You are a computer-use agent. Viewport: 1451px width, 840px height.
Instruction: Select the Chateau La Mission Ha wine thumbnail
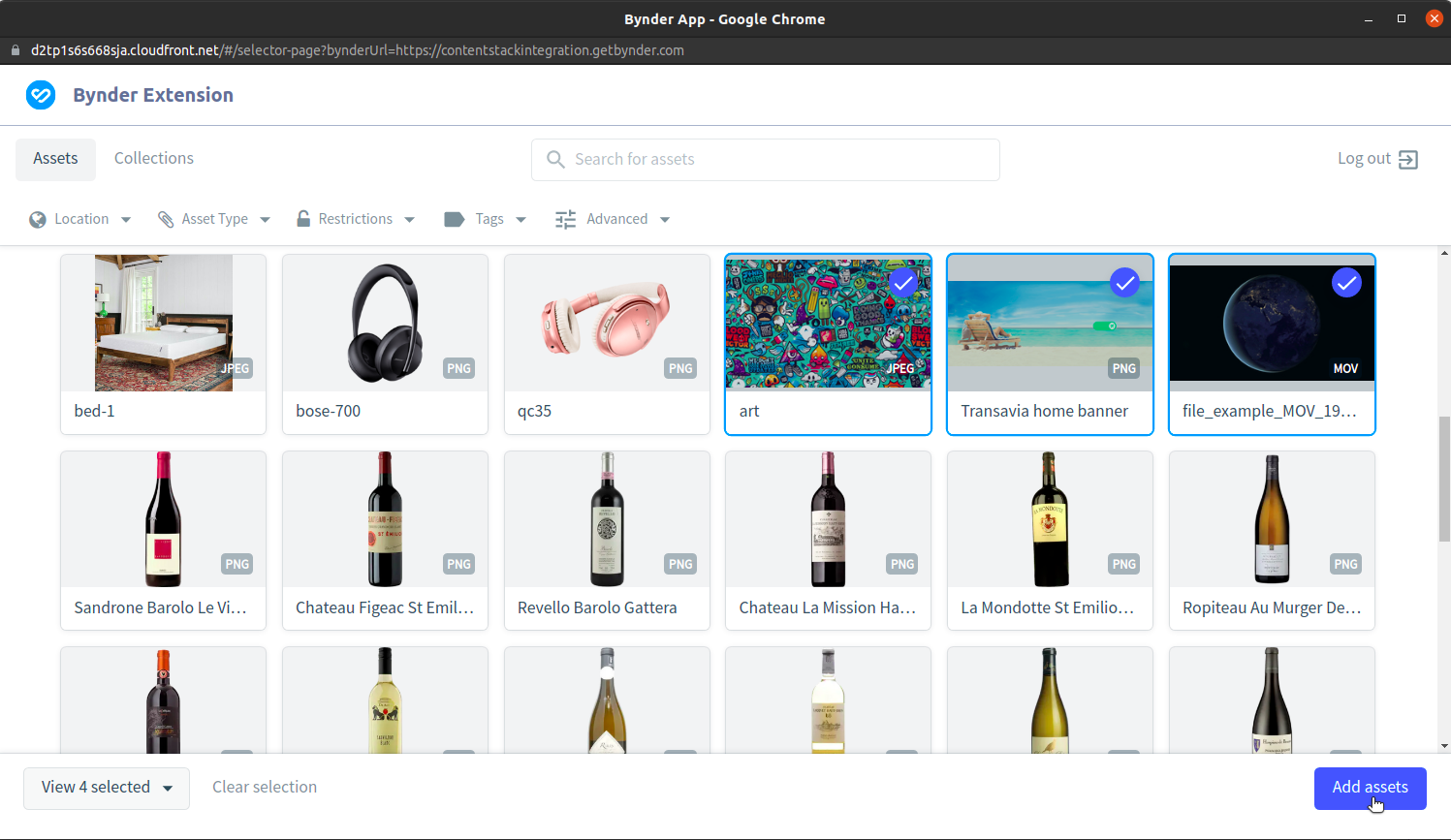[828, 519]
